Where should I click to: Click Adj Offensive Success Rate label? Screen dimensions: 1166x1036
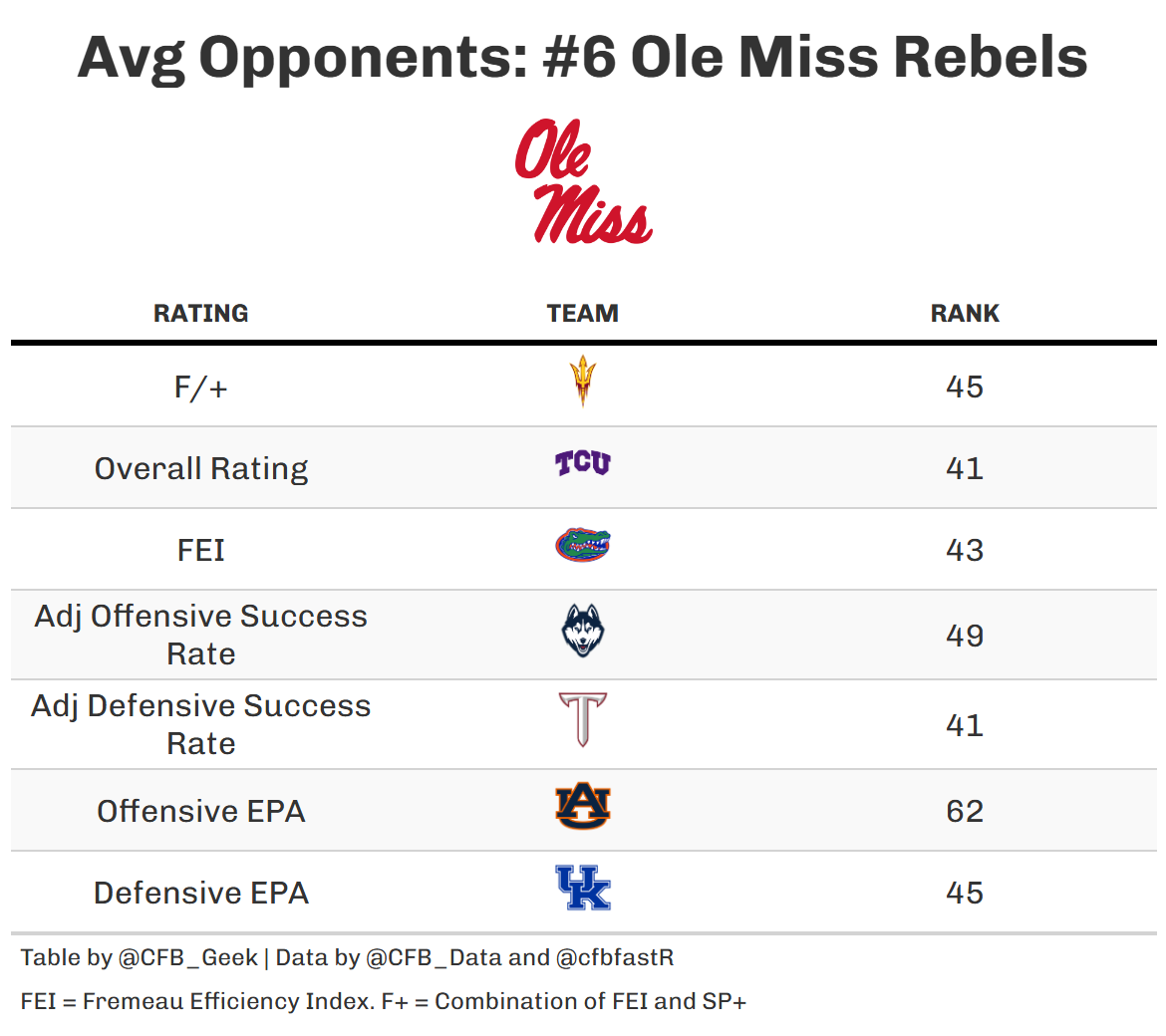click(x=201, y=635)
